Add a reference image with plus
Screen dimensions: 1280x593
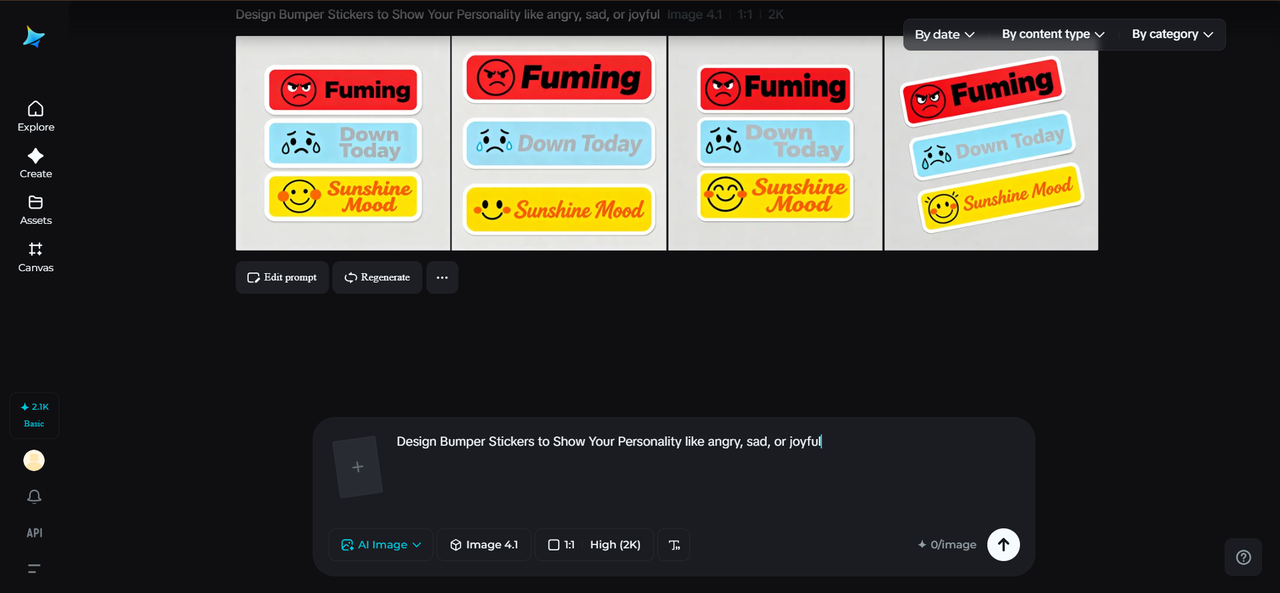[x=358, y=467]
